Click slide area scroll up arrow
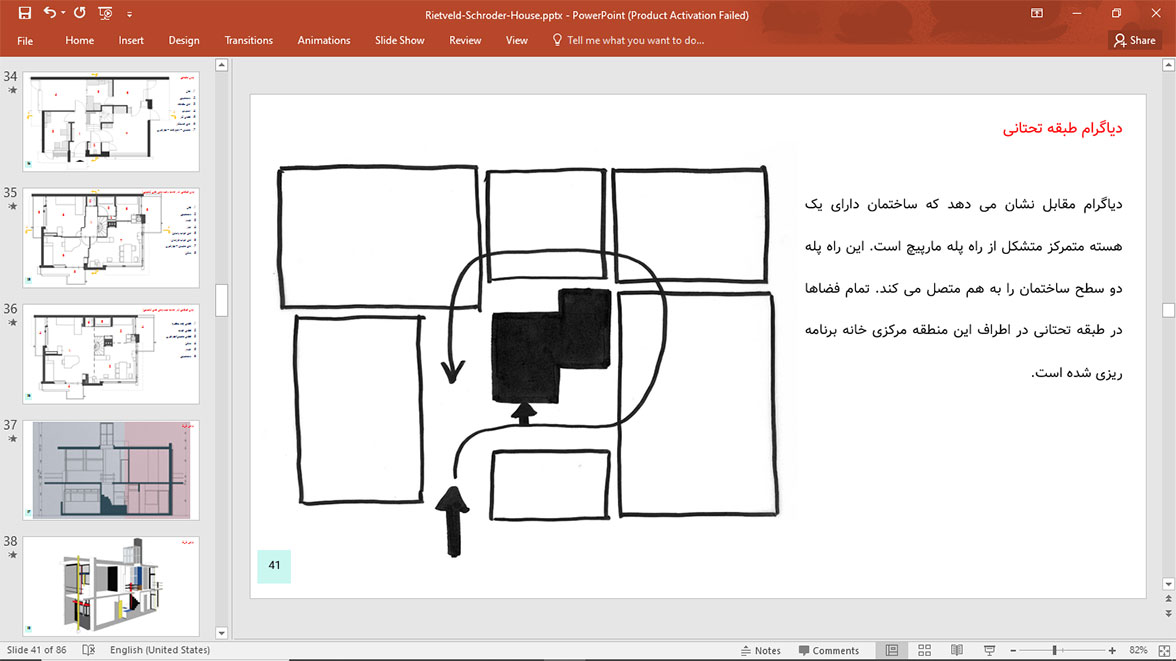Image resolution: width=1176 pixels, height=661 pixels. pos(1168,65)
